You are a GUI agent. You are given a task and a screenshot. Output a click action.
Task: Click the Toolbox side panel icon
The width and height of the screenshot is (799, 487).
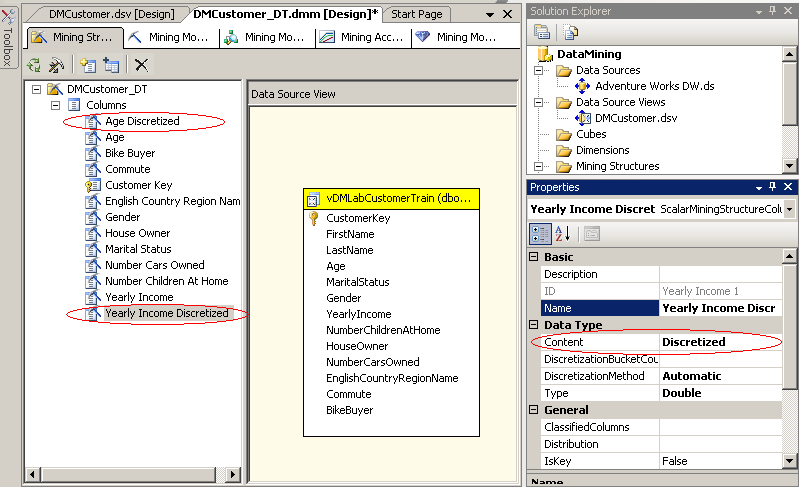[8, 17]
